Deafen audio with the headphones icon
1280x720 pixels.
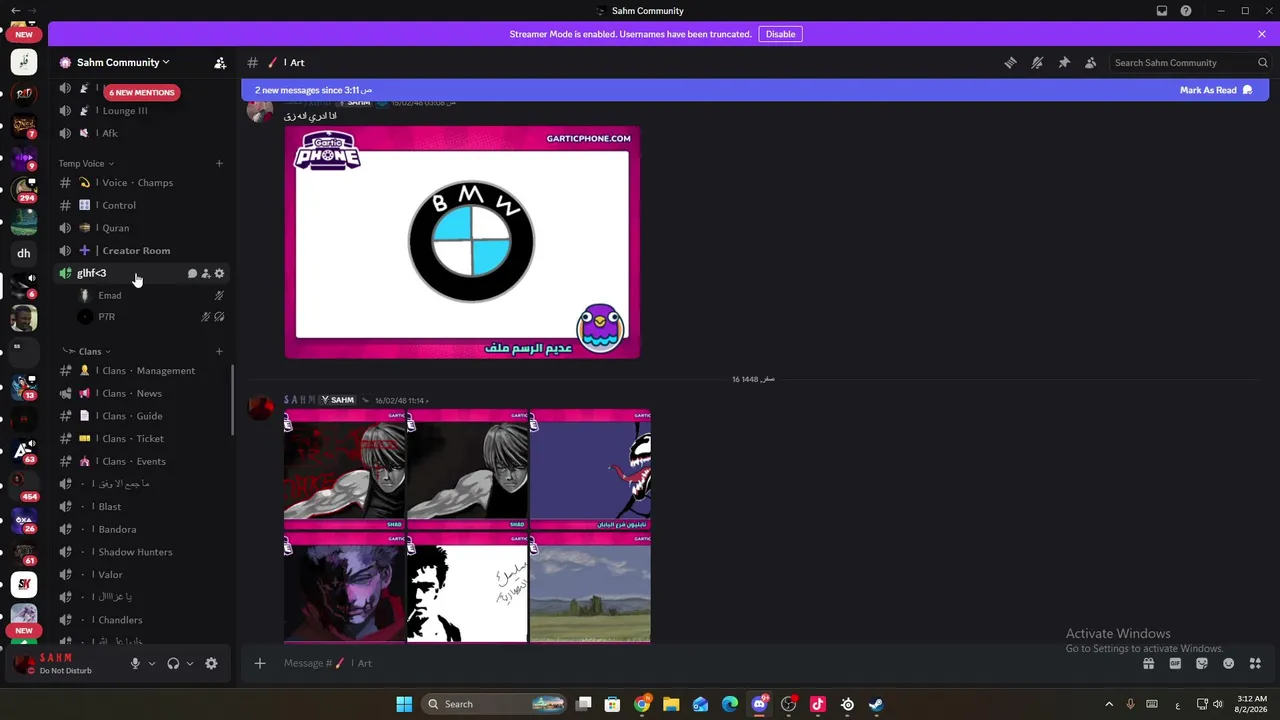(173, 663)
